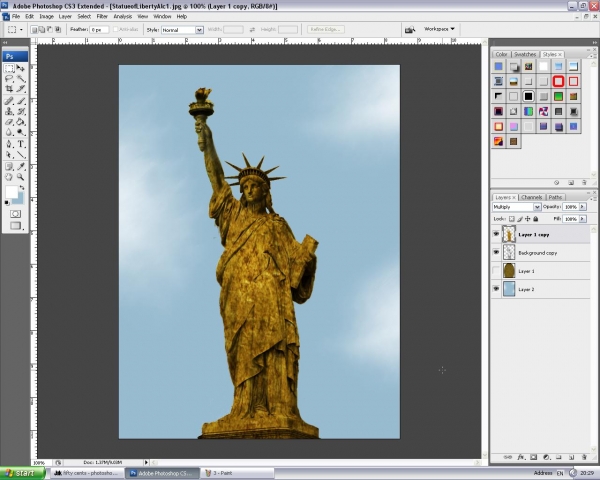Click the Refine Edge button

click(x=326, y=29)
